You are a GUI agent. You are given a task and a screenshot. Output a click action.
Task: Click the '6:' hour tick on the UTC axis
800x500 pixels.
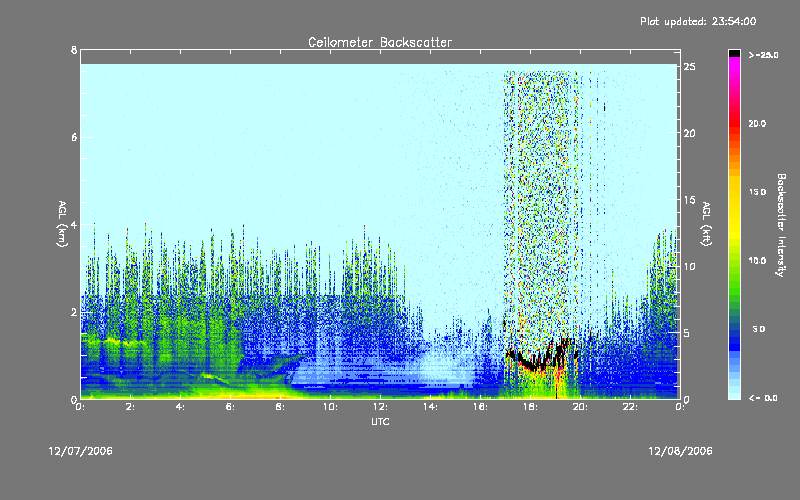click(x=231, y=407)
